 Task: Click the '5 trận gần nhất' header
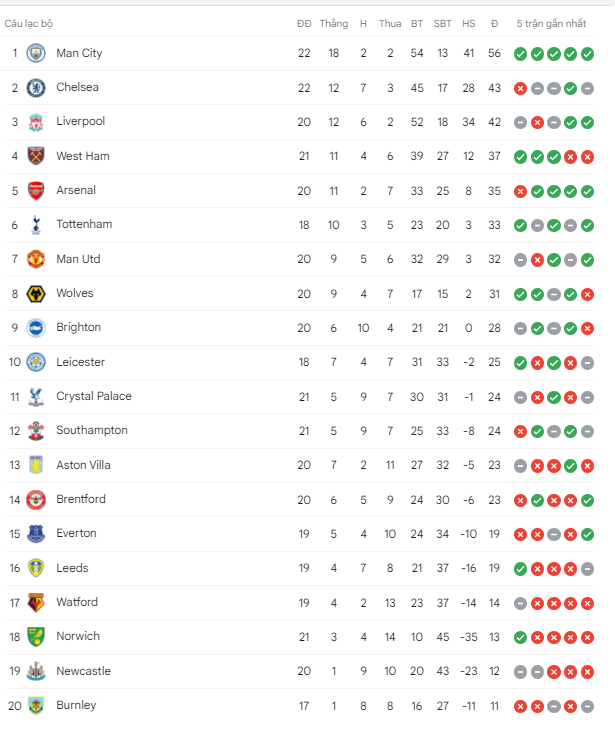[x=551, y=23]
